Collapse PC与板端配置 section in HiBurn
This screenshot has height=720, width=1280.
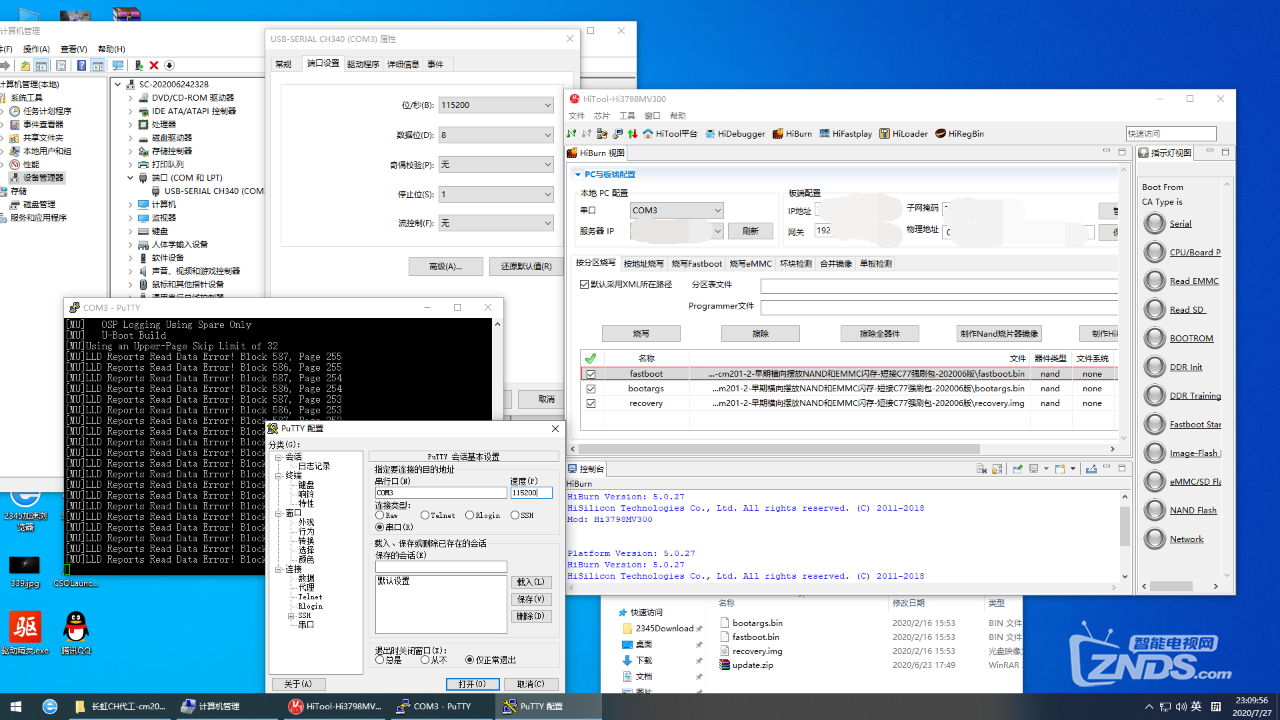(x=577, y=174)
